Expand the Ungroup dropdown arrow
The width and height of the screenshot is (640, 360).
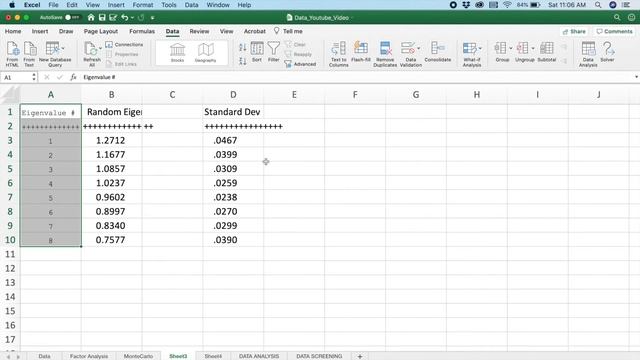[533, 48]
